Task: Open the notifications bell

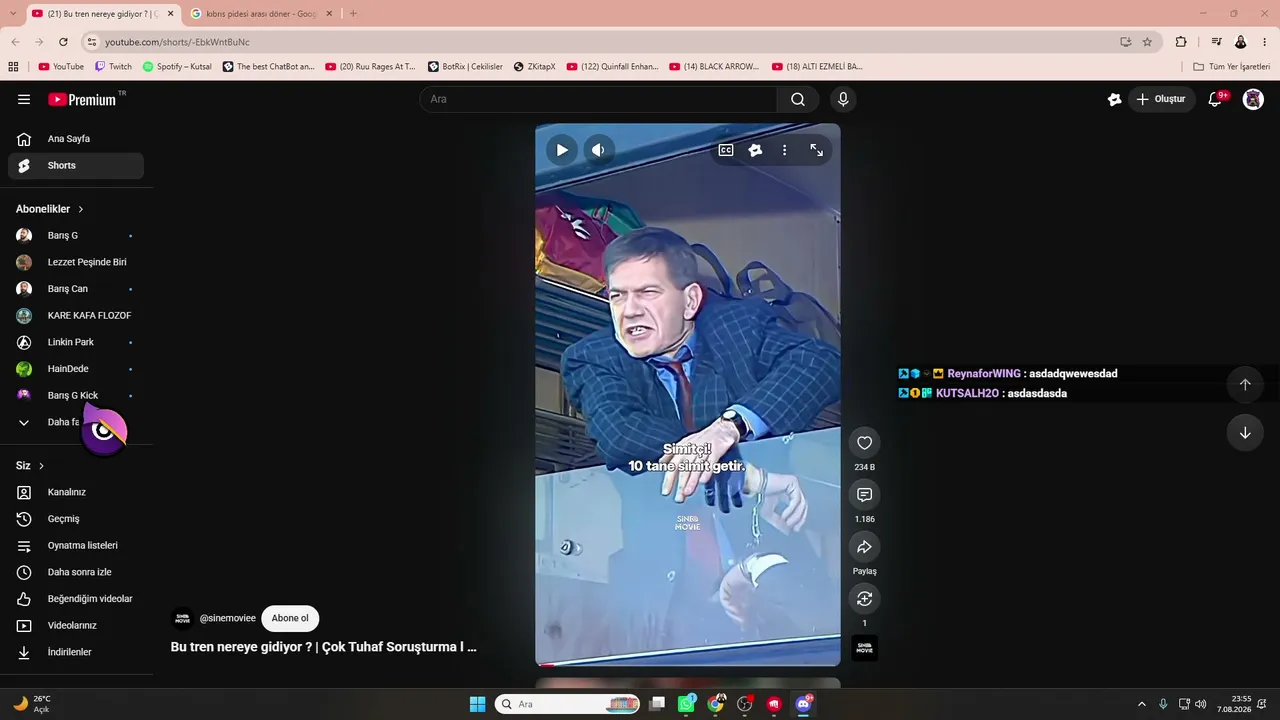Action: pyautogui.click(x=1215, y=99)
